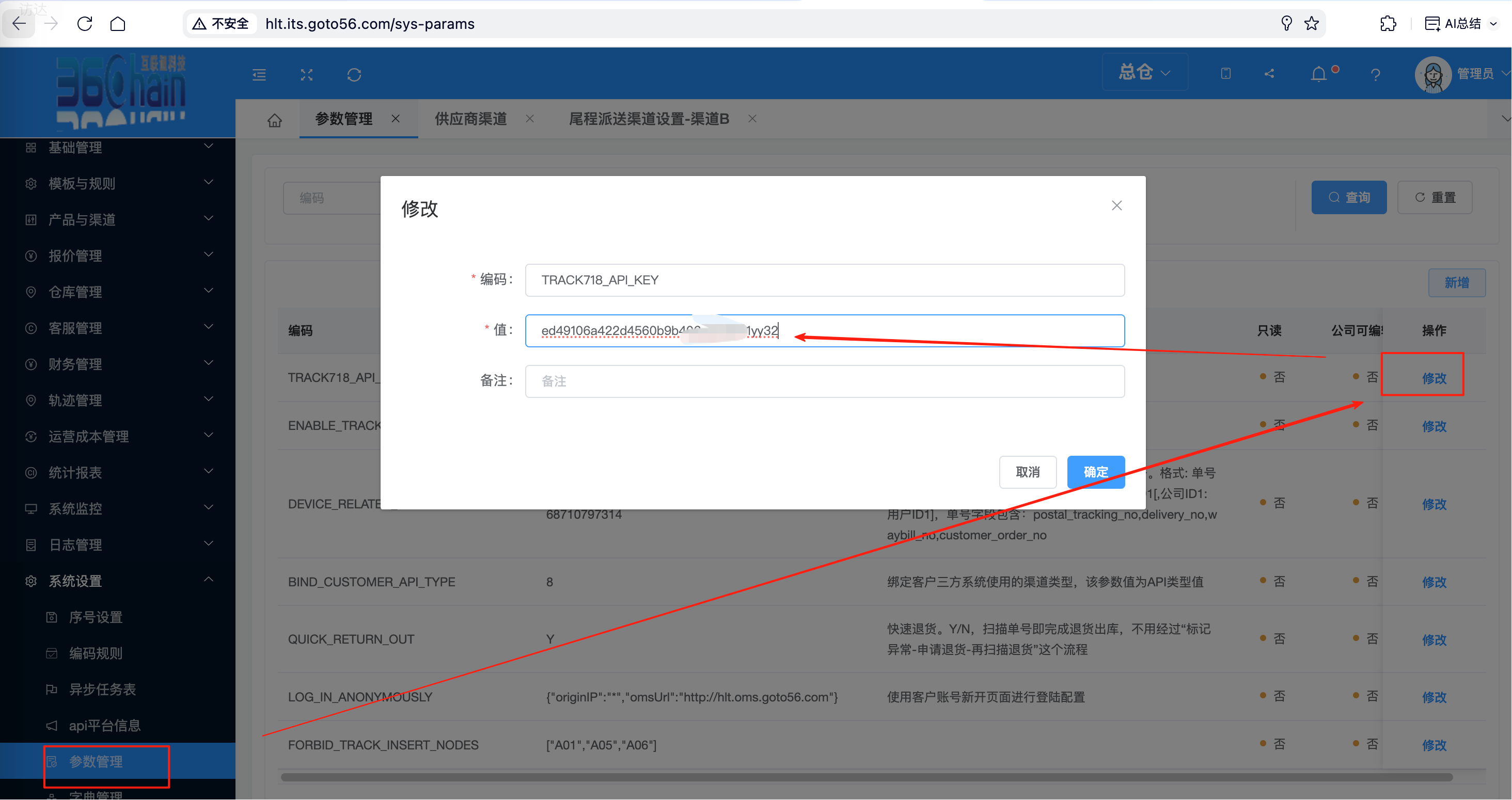Screen dimensions: 1512x800
Task: Collapse the 系统设置 menu
Action: click(x=117, y=581)
